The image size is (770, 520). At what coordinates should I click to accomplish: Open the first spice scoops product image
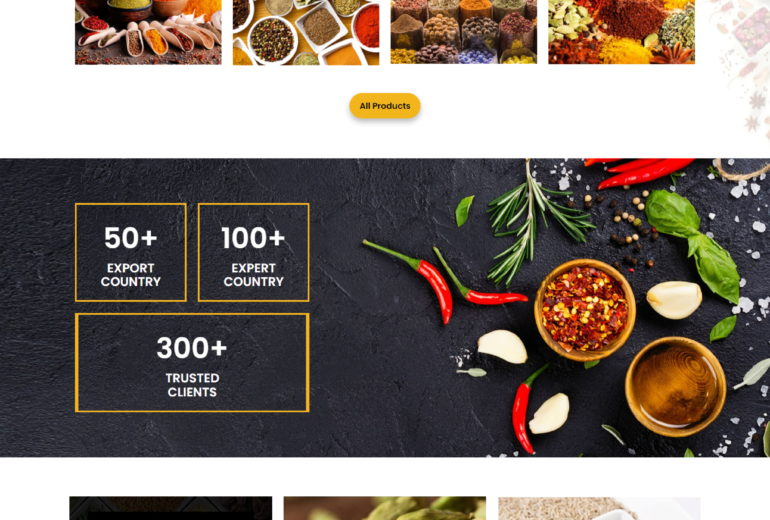(x=148, y=32)
